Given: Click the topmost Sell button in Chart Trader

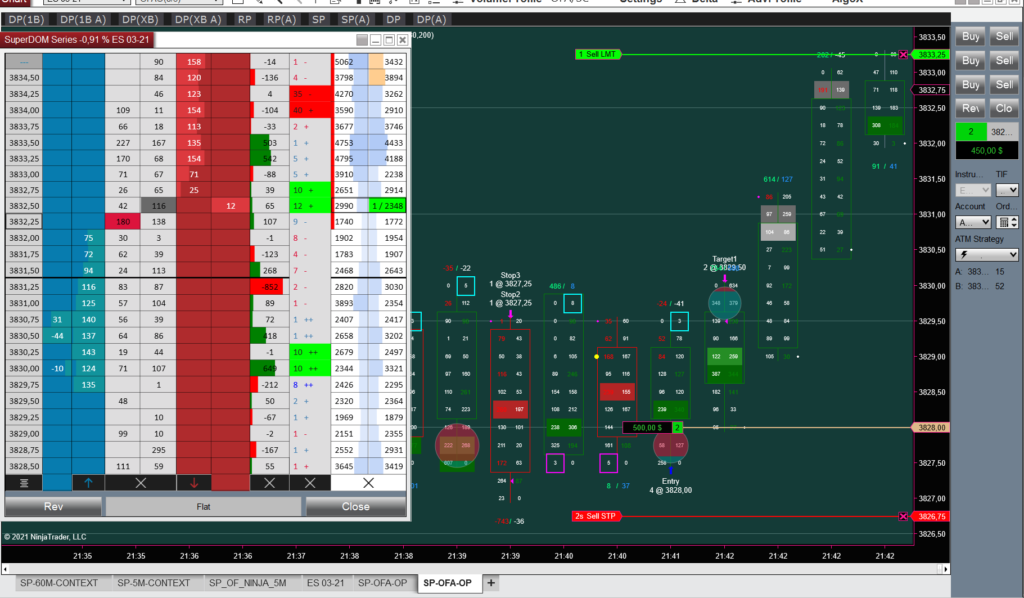Looking at the screenshot, I should click(1004, 37).
